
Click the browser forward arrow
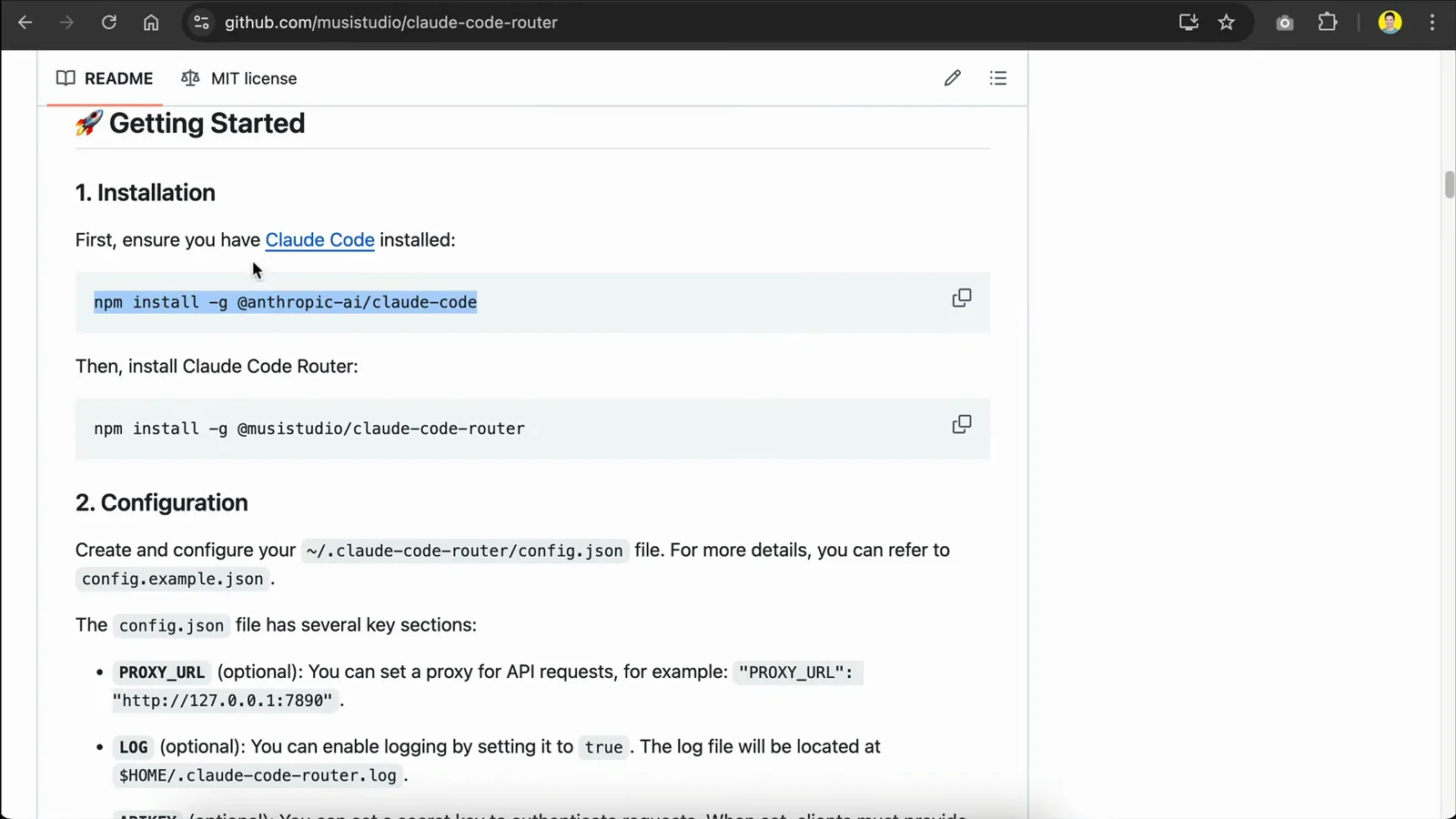(x=66, y=22)
